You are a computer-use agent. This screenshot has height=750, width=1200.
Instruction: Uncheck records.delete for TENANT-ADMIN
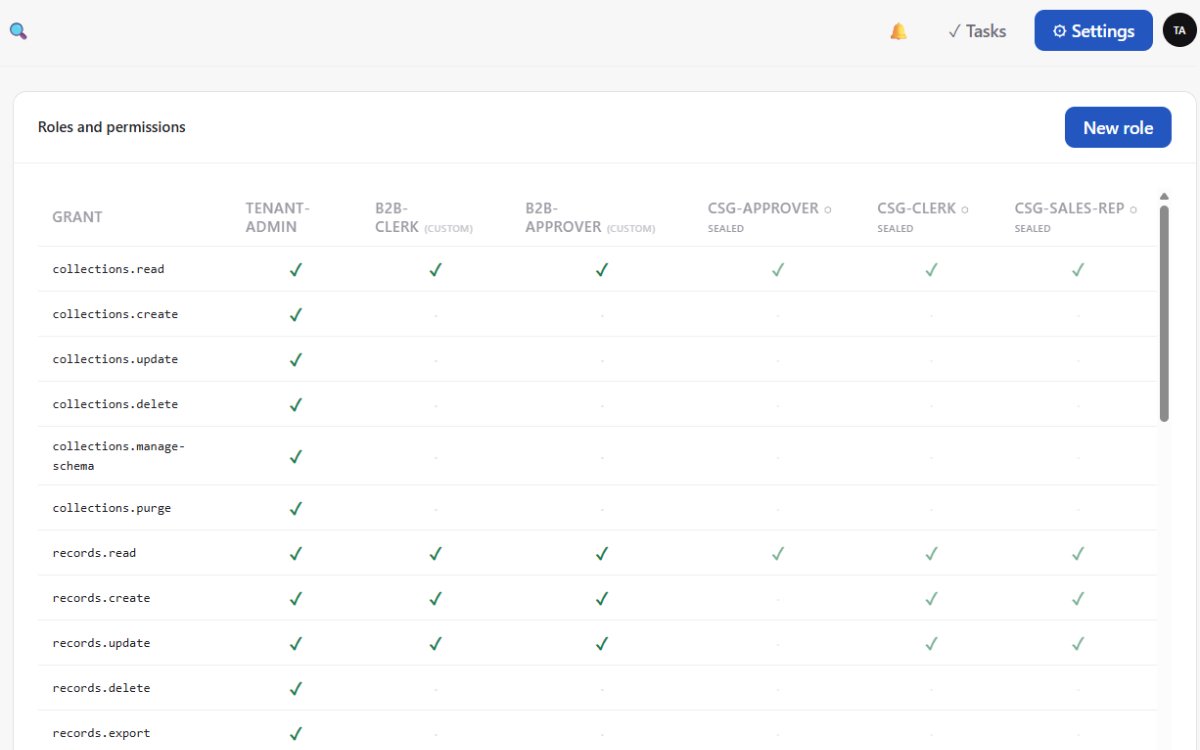(x=295, y=688)
